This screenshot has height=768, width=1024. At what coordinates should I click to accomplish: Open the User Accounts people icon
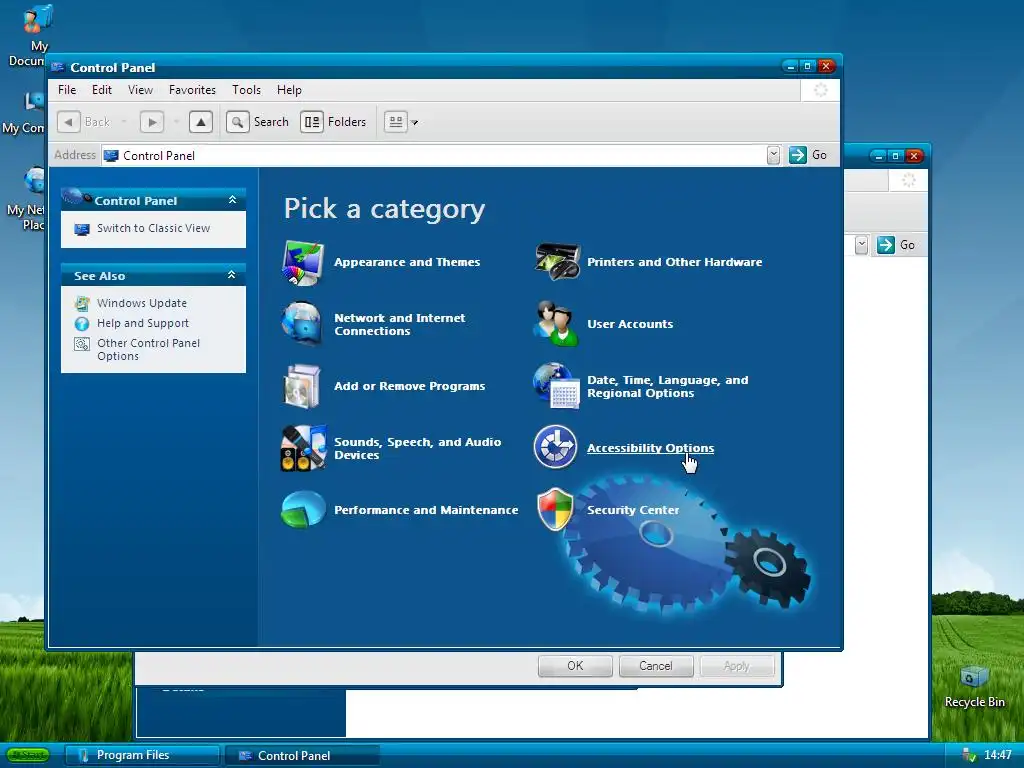[555, 323]
